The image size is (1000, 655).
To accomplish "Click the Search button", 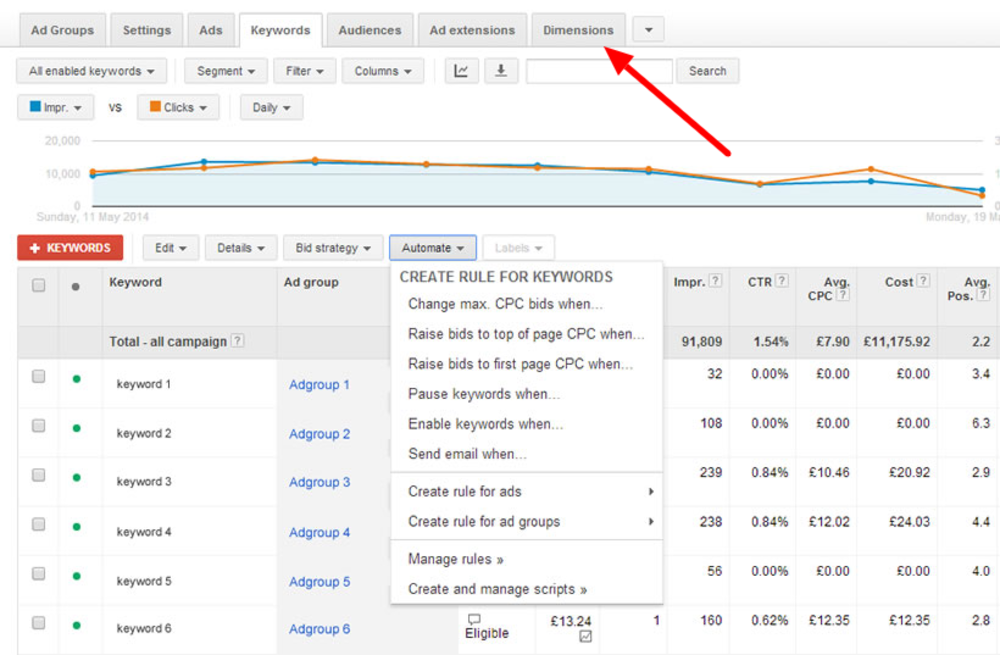I will tap(707, 71).
